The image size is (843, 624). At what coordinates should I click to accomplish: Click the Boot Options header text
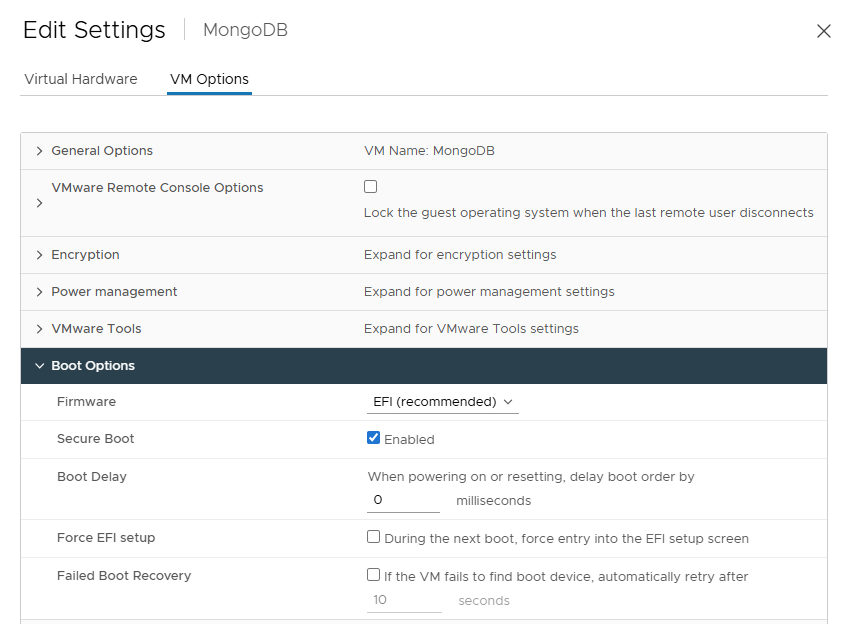[x=93, y=366]
